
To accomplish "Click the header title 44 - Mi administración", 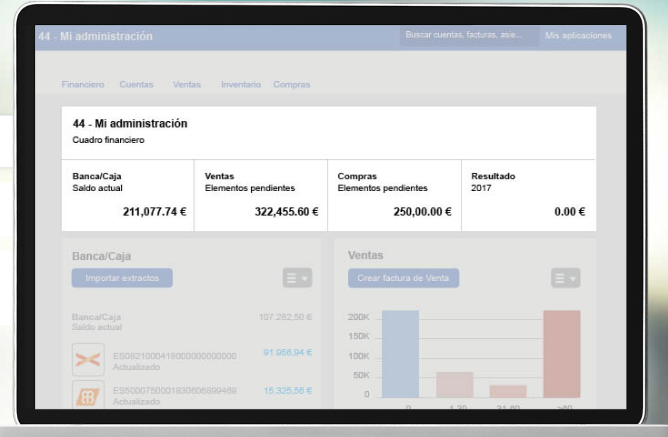I will [x=95, y=36].
